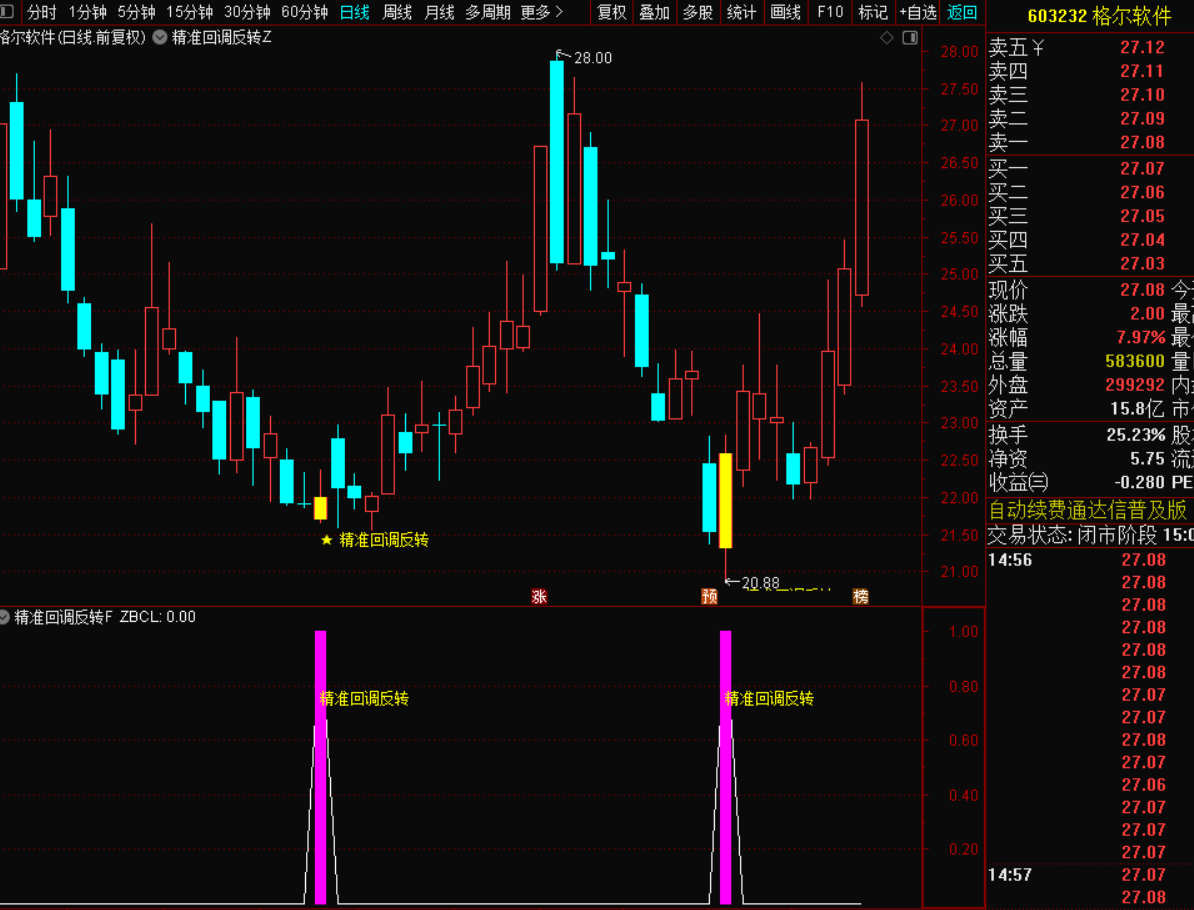Switch to the 周线 weekly chart tab

[x=397, y=12]
